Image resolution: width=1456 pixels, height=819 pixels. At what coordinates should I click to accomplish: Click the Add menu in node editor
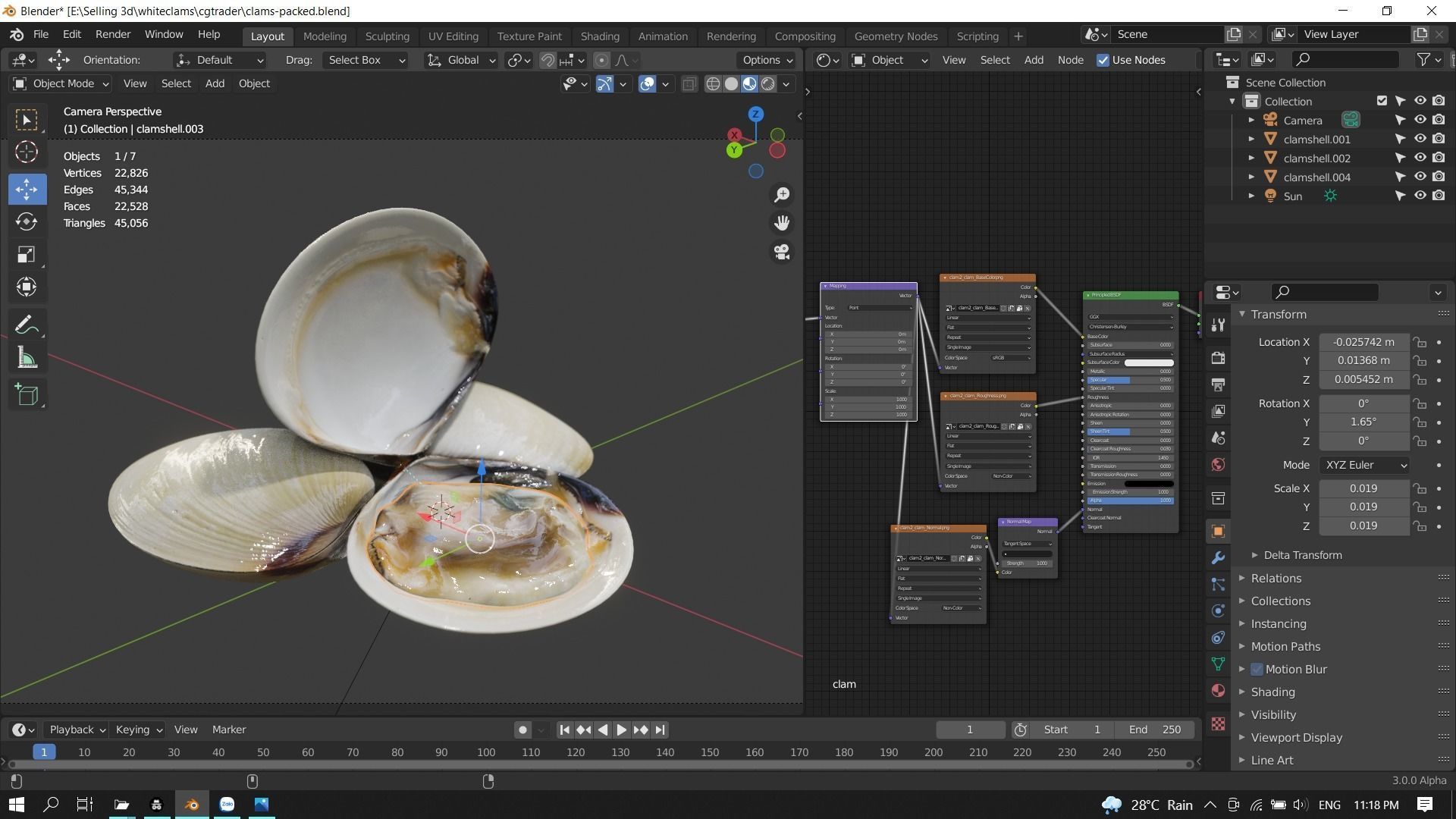1034,60
